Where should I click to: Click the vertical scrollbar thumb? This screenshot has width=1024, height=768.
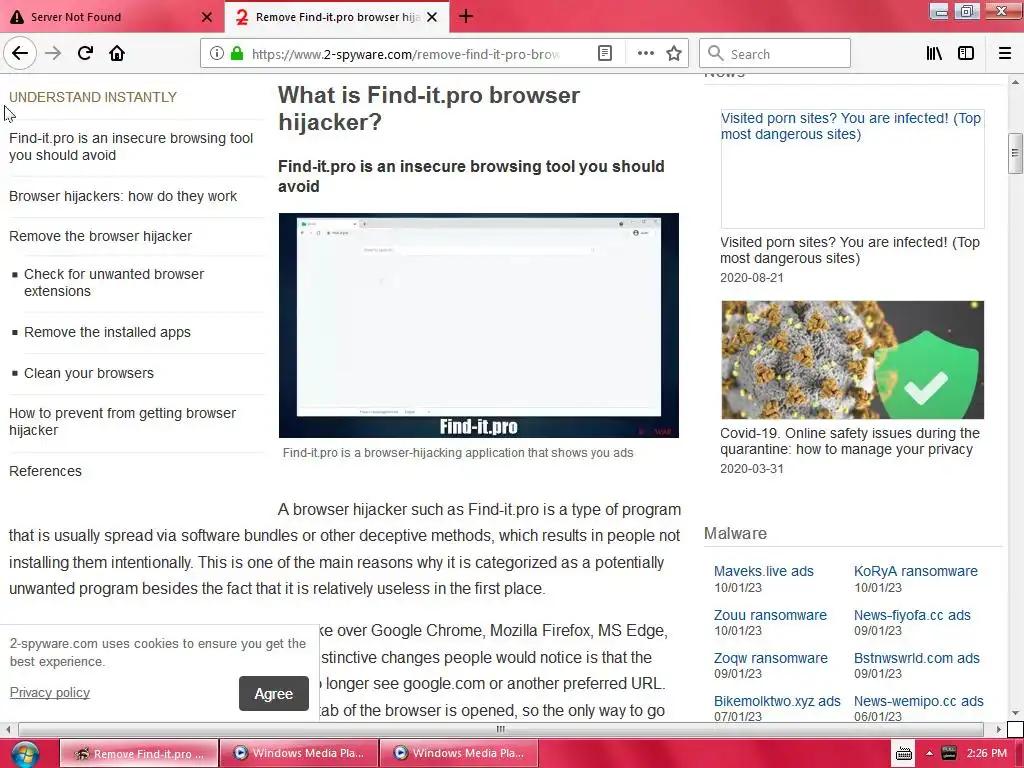click(1015, 153)
